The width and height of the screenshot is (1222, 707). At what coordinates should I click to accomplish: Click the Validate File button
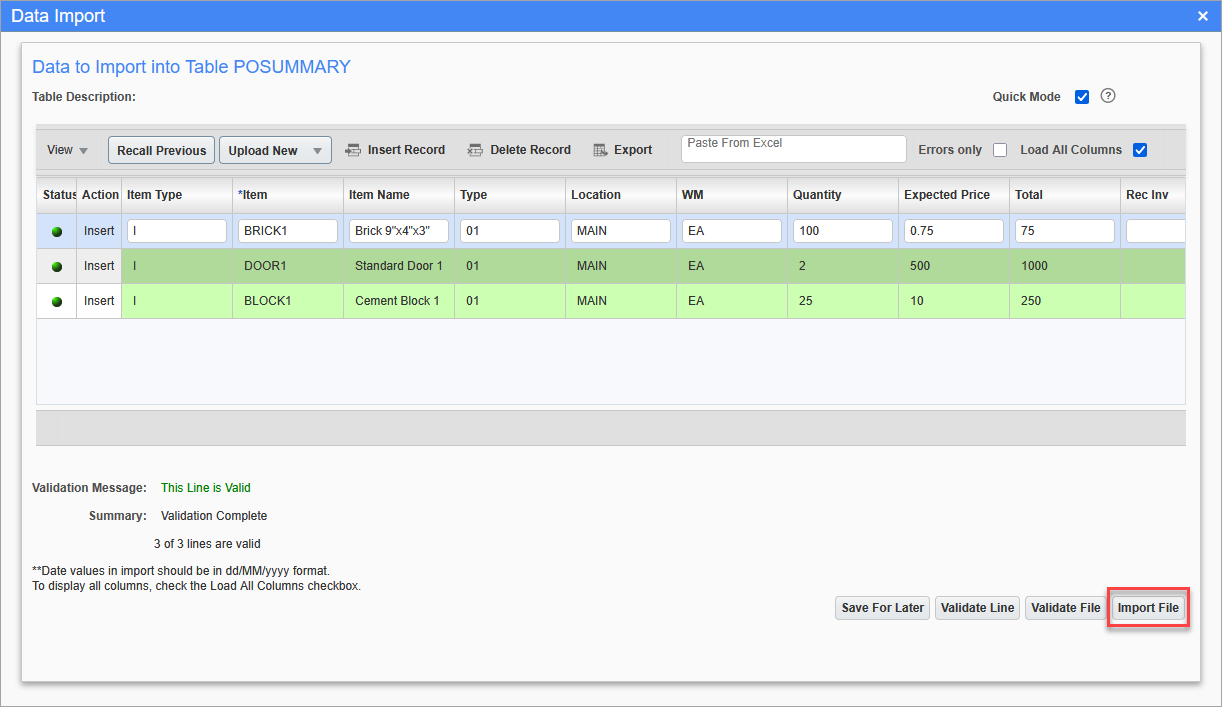(x=1065, y=608)
